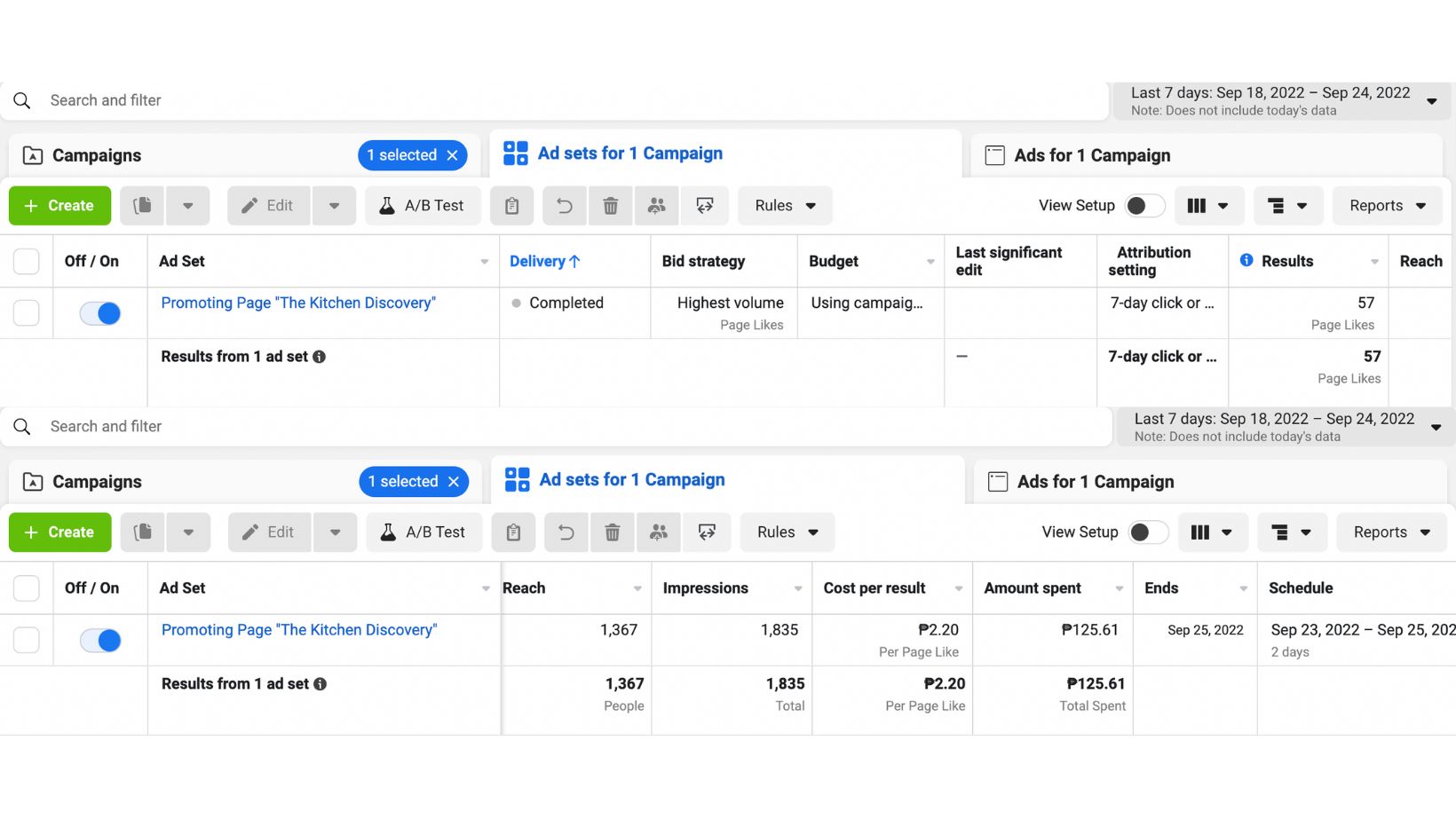Click the clipboard icon in the lower toolbar
Viewport: 1456px width, 820px height.
[513, 532]
